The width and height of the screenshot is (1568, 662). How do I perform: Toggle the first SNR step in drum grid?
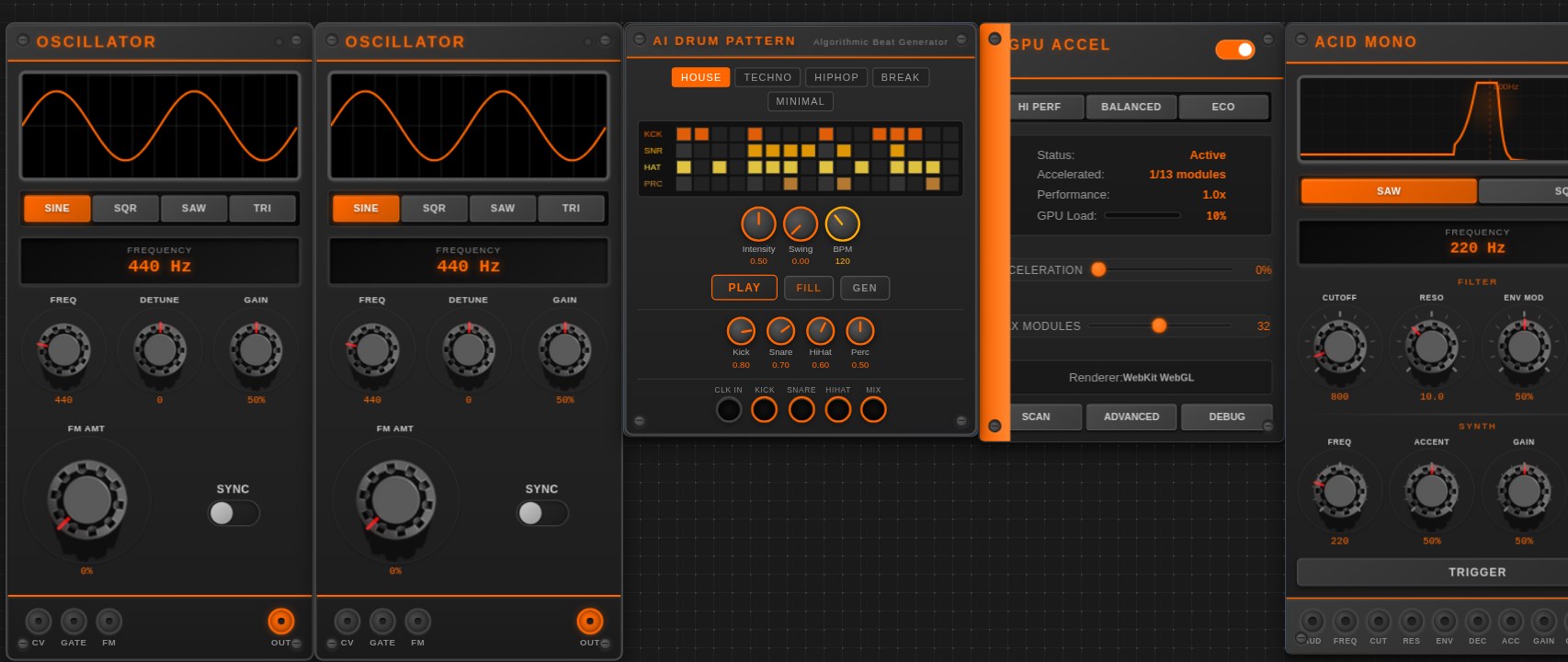(x=684, y=151)
